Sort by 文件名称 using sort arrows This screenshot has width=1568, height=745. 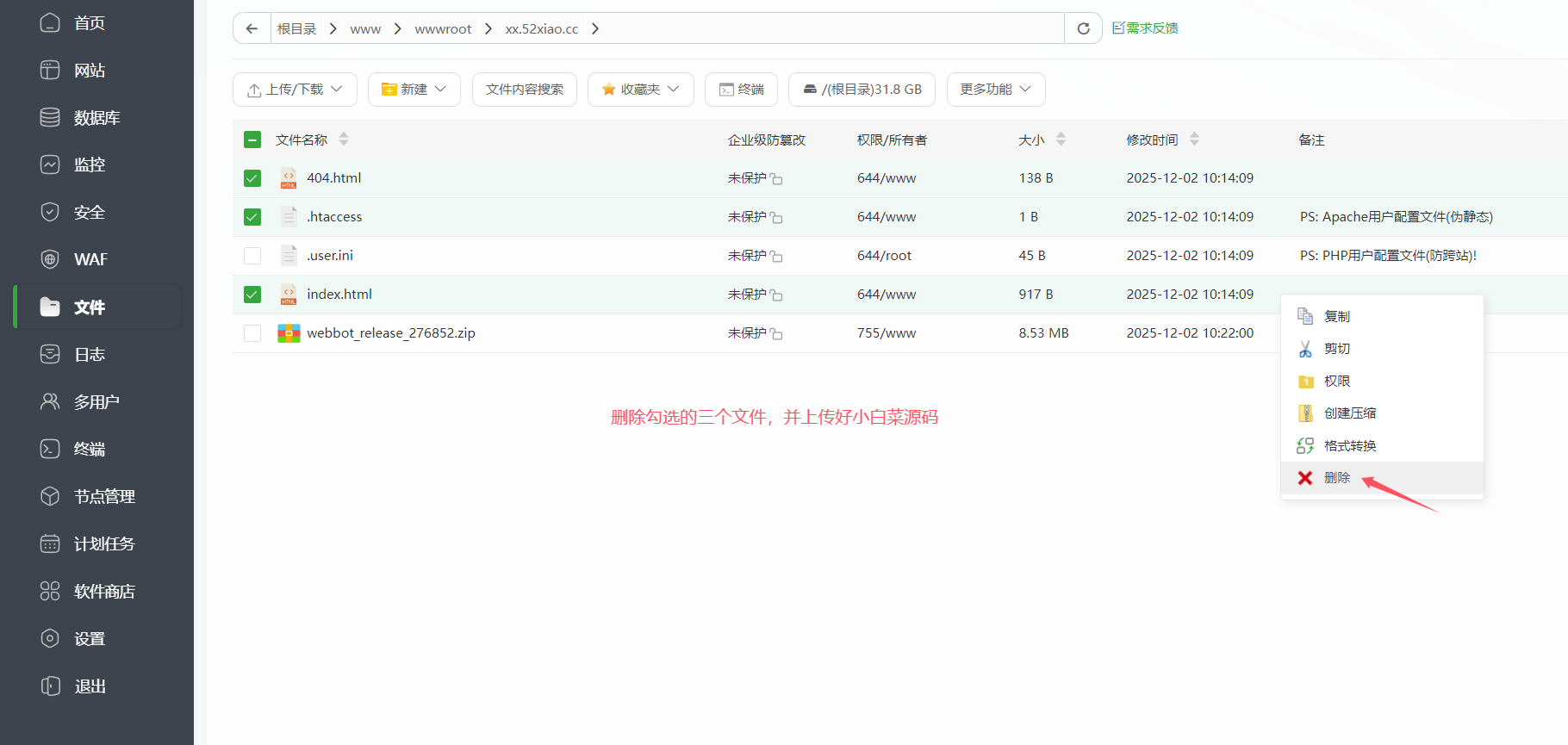[x=344, y=139]
